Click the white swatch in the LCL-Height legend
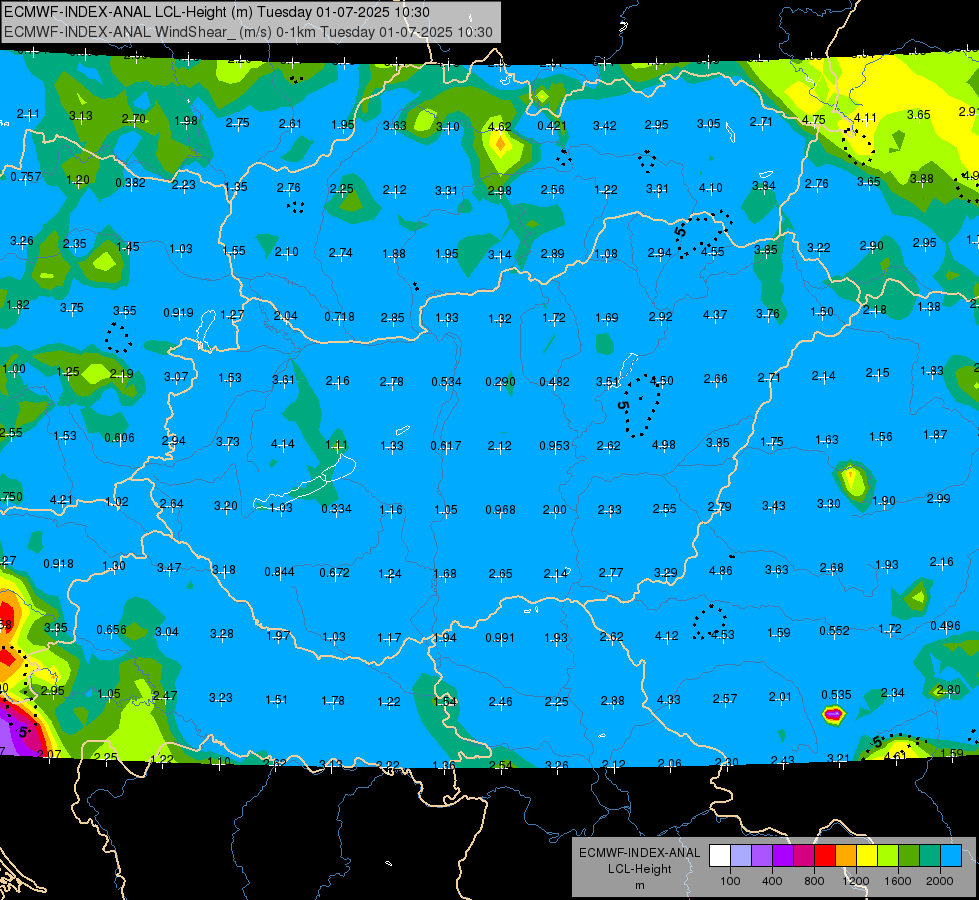This screenshot has width=979, height=900. pos(720,855)
